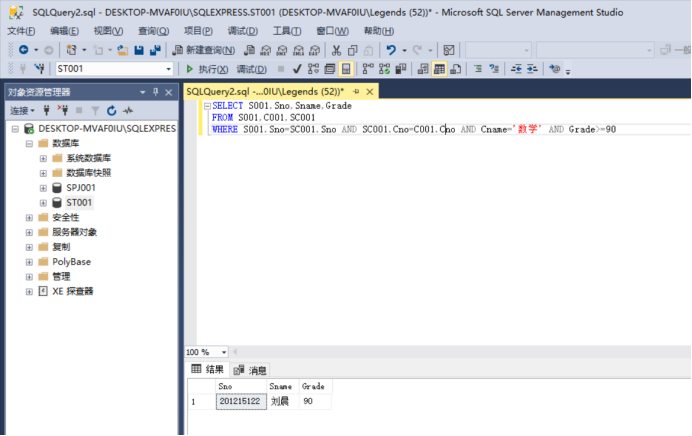Click the Open File folder icon
Viewport: 692px width, 436px height.
click(122, 50)
